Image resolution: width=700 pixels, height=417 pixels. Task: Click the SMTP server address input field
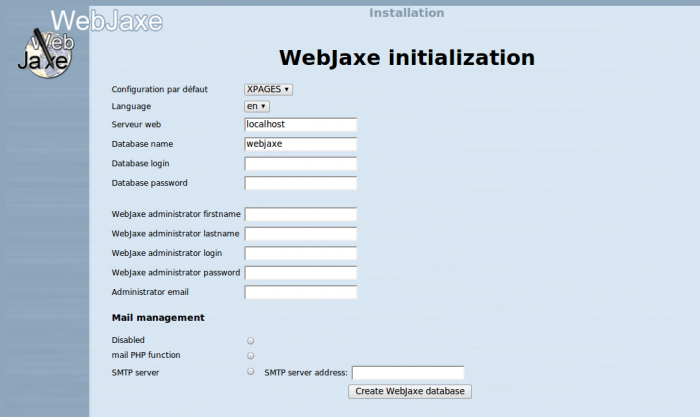[407, 373]
